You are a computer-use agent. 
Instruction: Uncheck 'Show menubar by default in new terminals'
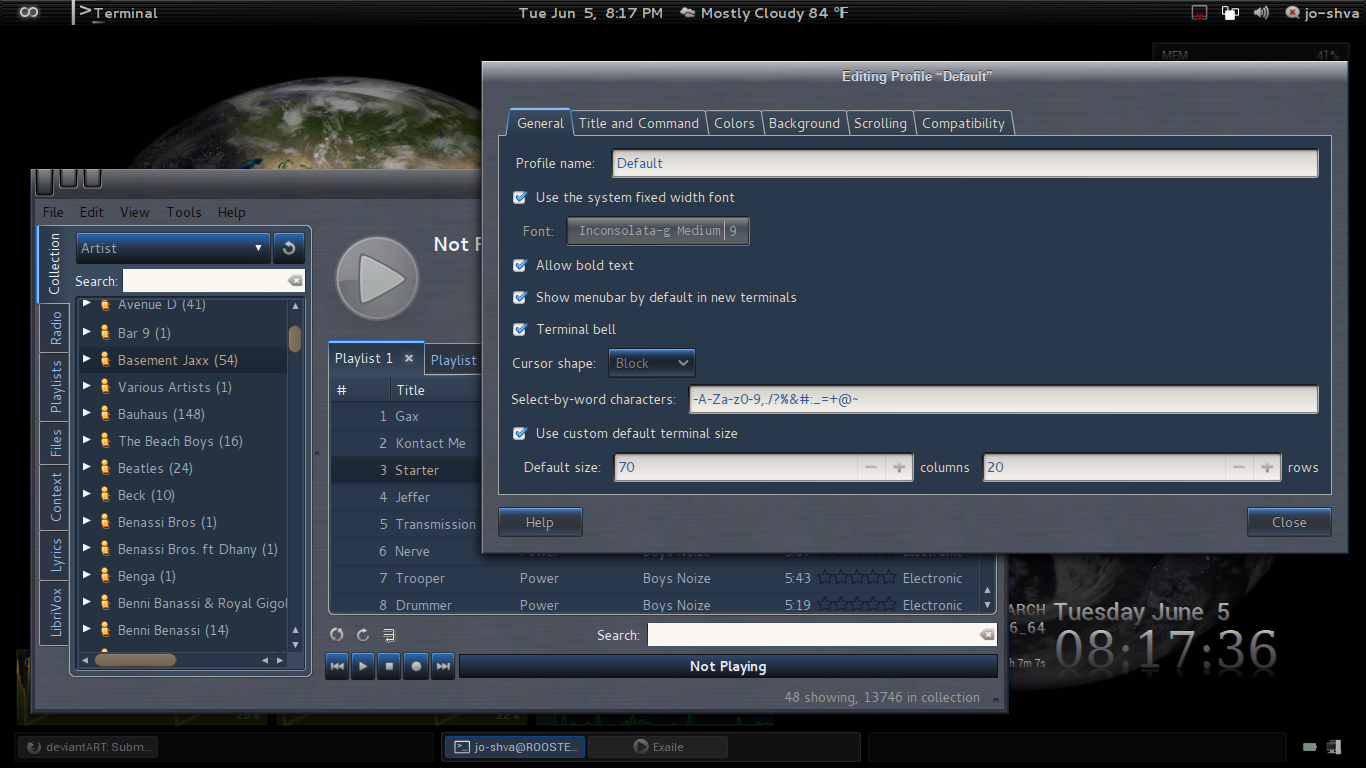[520, 297]
